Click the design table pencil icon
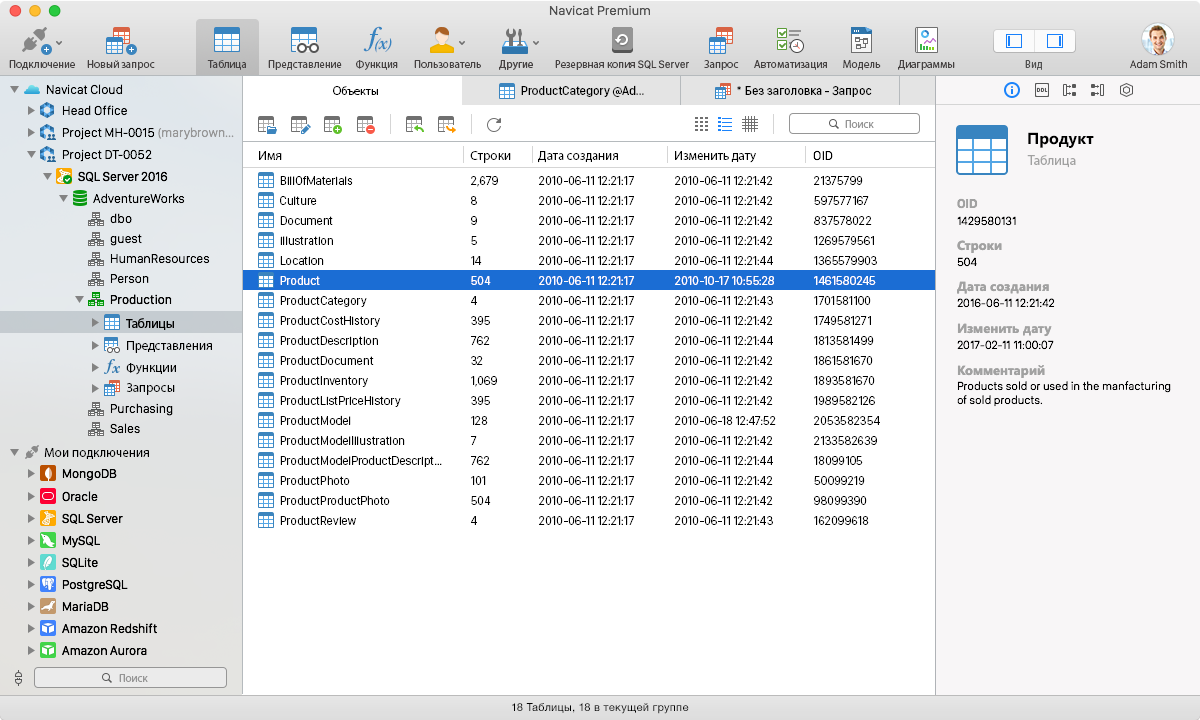Image resolution: width=1200 pixels, height=720 pixels. [300, 125]
